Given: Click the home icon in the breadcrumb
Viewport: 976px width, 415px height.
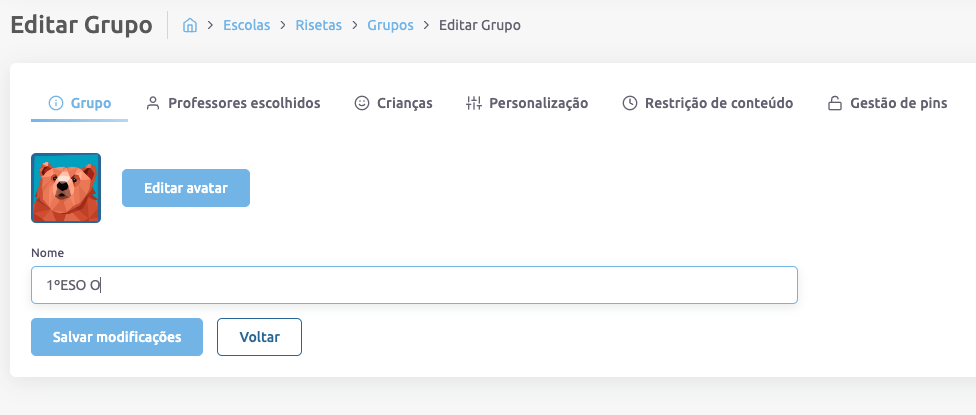Looking at the screenshot, I should pos(190,25).
